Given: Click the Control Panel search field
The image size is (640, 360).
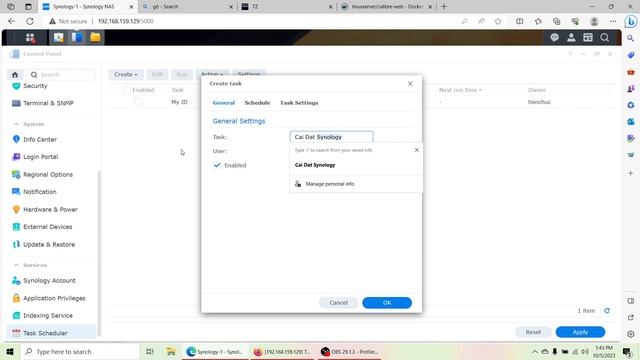Looking at the screenshot, I should [x=61, y=75].
